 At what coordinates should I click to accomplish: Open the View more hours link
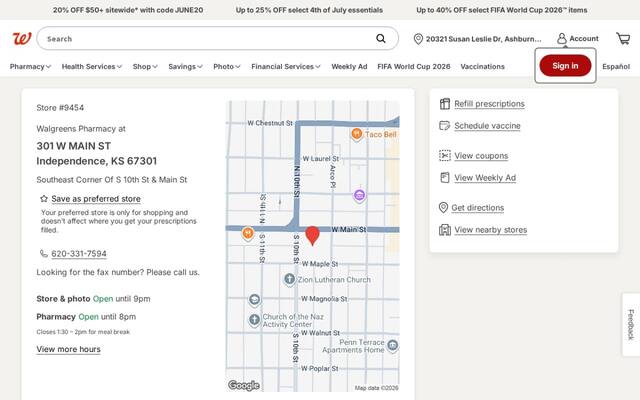pyautogui.click(x=68, y=349)
